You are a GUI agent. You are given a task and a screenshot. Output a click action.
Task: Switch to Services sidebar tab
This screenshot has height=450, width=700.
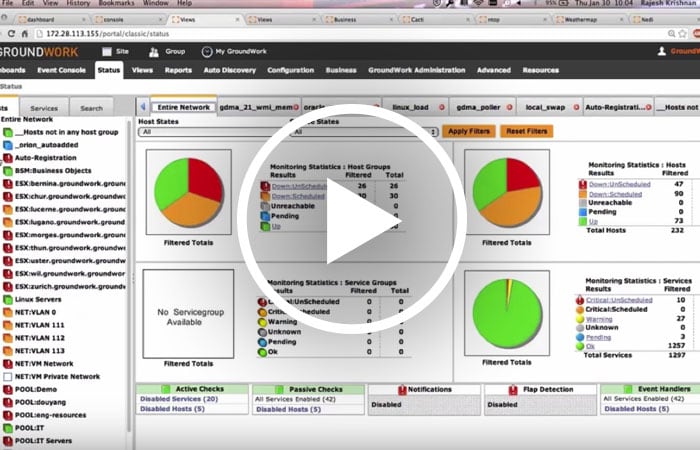pyautogui.click(x=44, y=108)
